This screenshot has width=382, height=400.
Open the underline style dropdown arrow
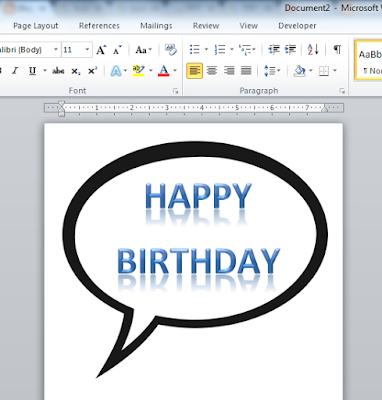pyautogui.click(x=44, y=71)
